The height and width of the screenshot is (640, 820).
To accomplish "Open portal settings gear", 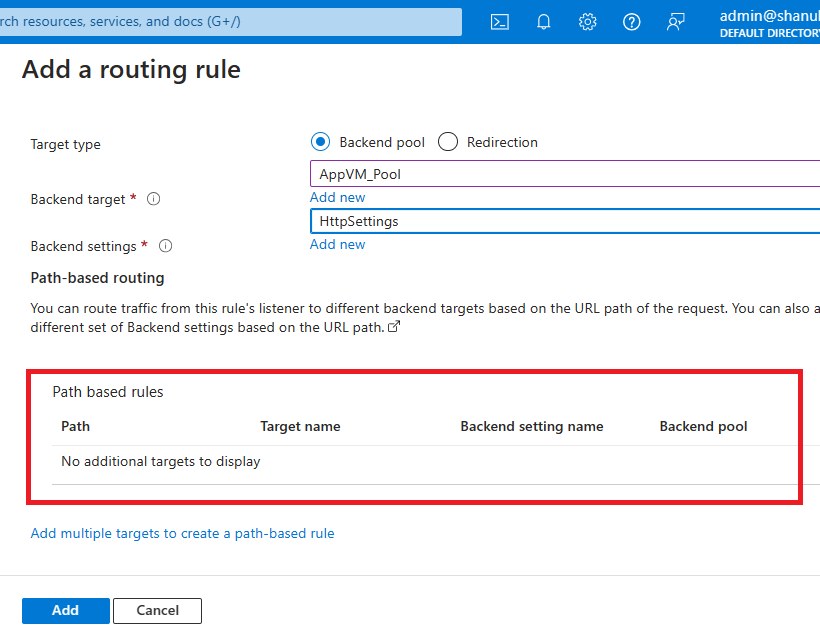I will (587, 22).
